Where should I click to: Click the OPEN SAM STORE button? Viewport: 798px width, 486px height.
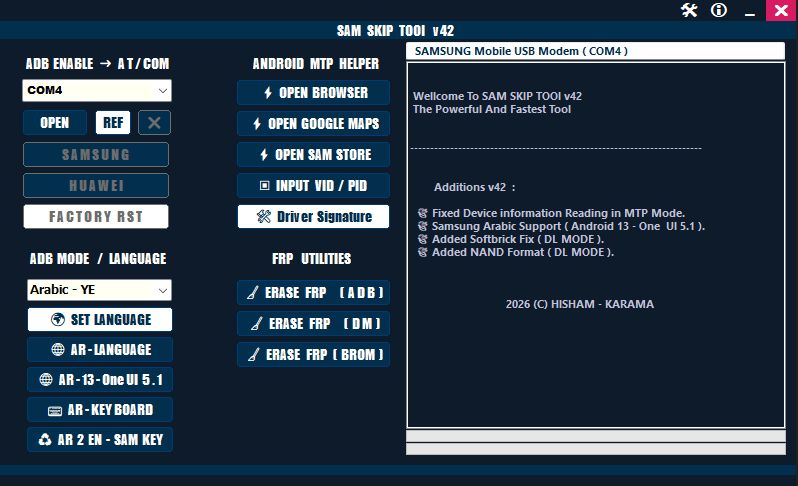pyautogui.click(x=314, y=155)
